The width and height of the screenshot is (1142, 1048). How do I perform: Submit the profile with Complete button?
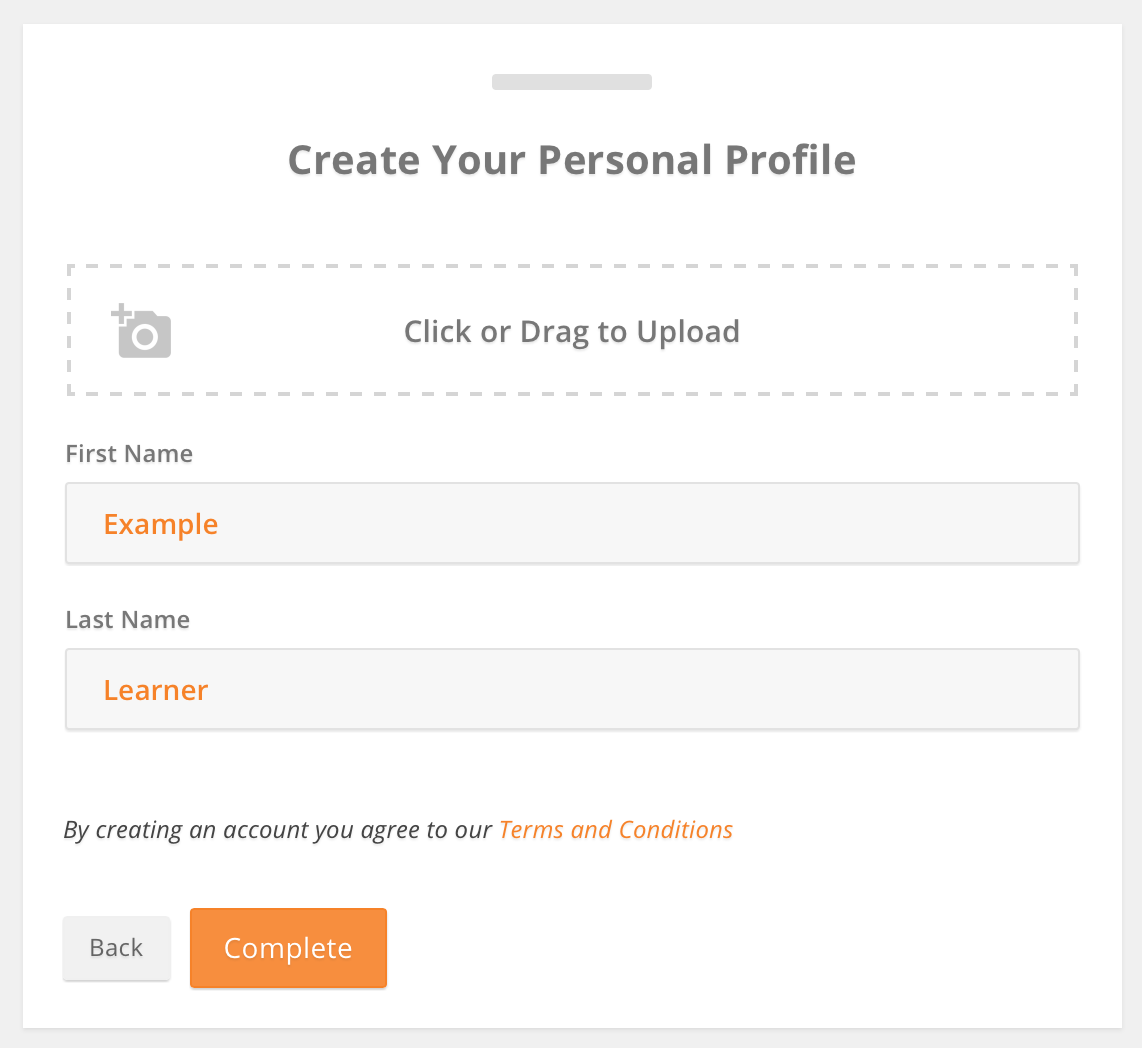[x=288, y=948]
